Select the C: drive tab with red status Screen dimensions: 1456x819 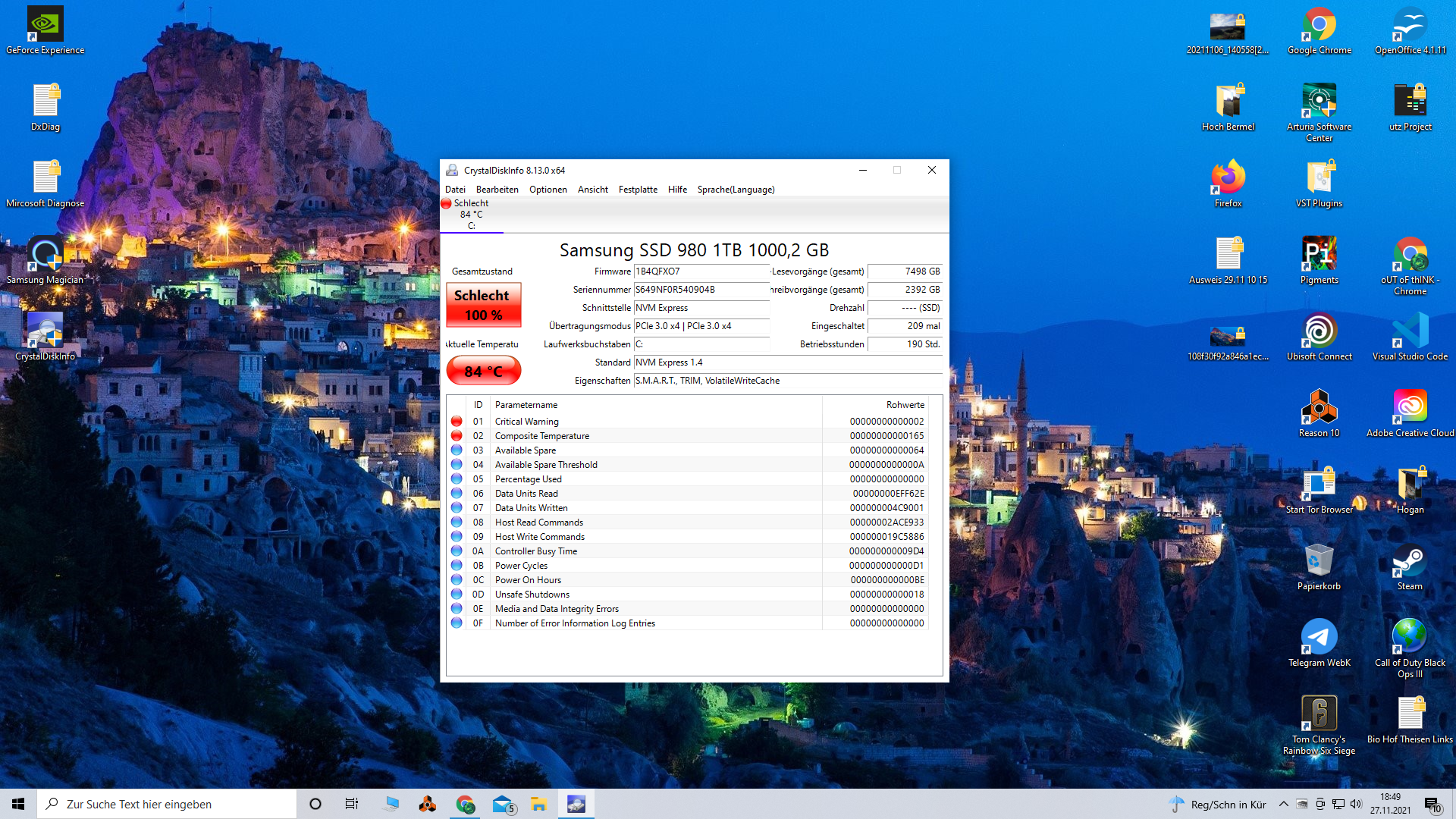pyautogui.click(x=471, y=215)
